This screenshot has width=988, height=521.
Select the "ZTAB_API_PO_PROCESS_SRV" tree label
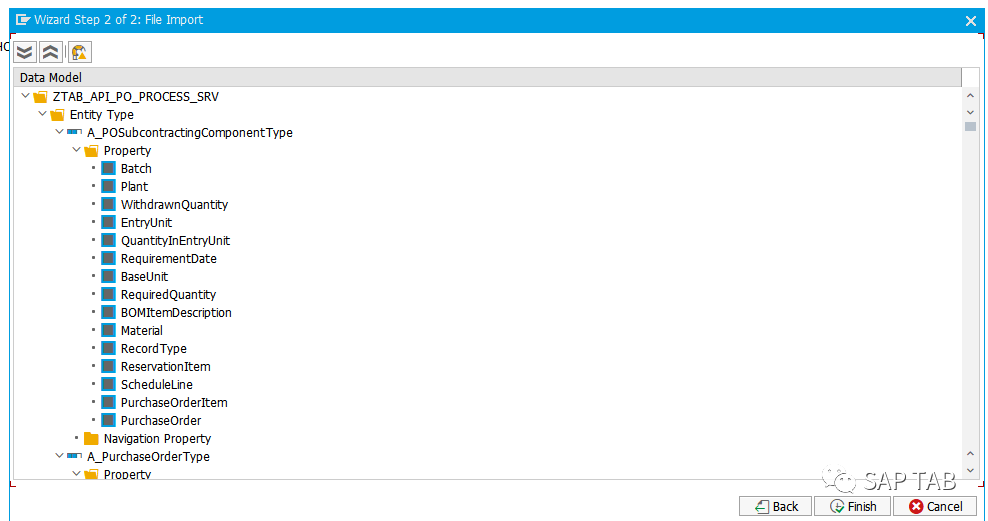coord(135,96)
